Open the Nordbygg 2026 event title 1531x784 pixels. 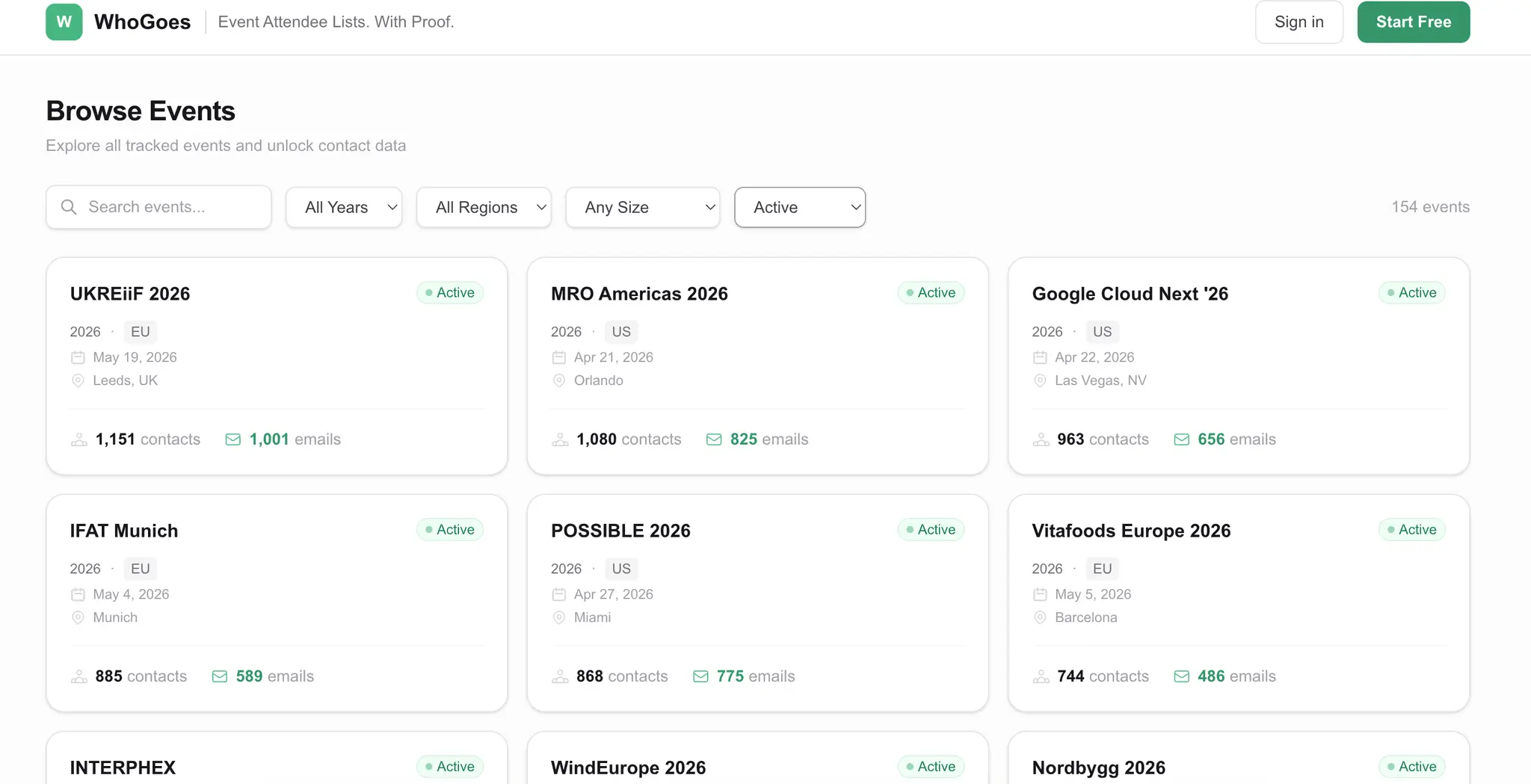(x=1099, y=768)
